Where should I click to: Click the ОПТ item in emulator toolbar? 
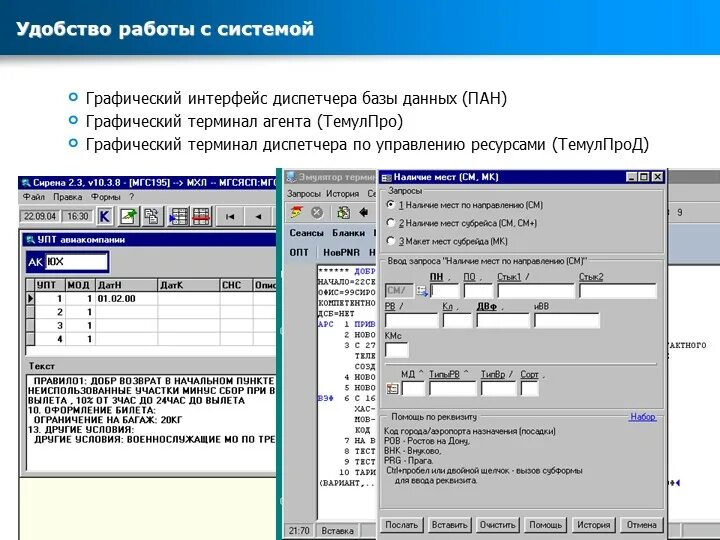[299, 253]
